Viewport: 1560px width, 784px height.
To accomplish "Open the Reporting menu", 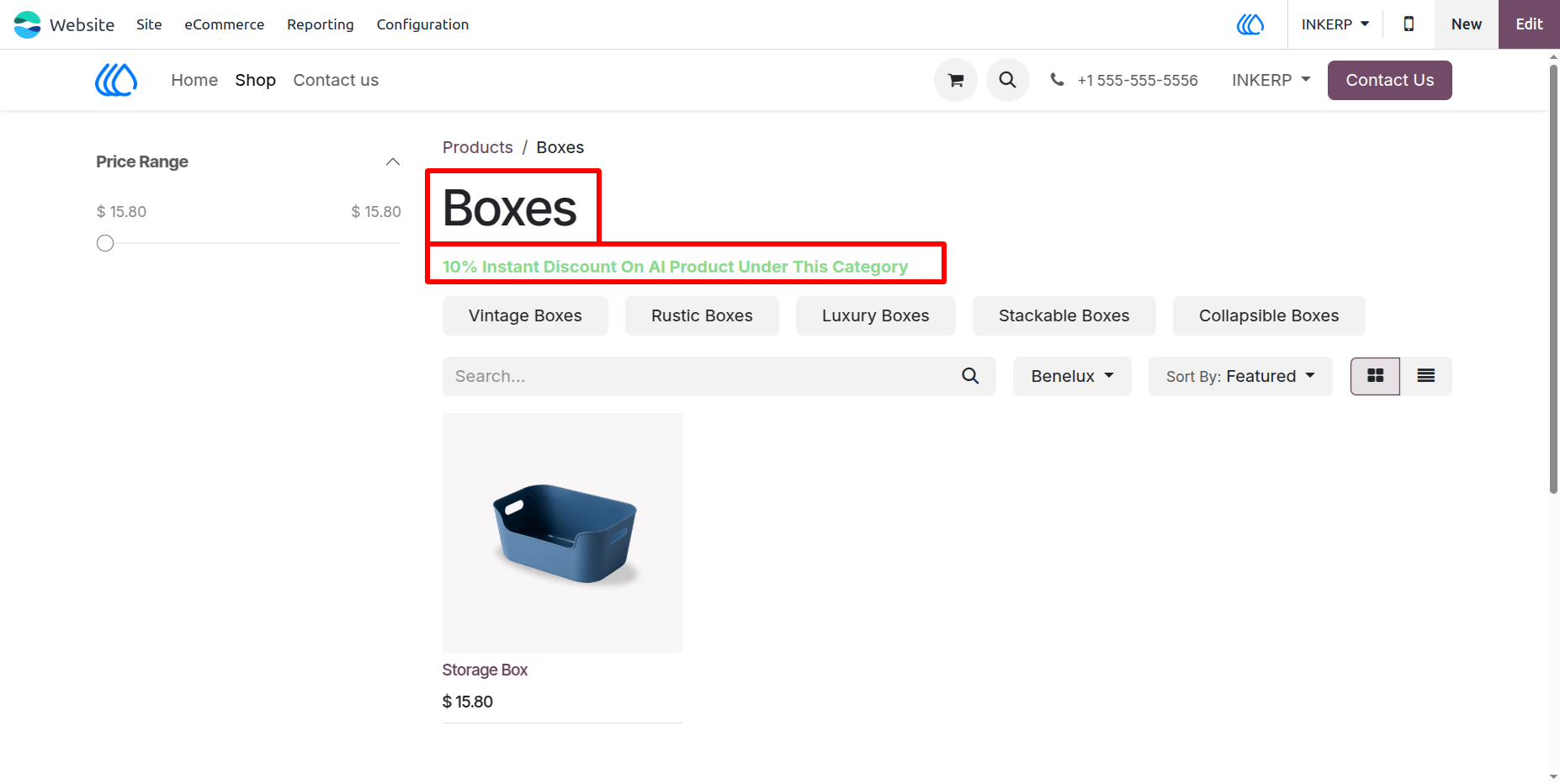I will [321, 24].
